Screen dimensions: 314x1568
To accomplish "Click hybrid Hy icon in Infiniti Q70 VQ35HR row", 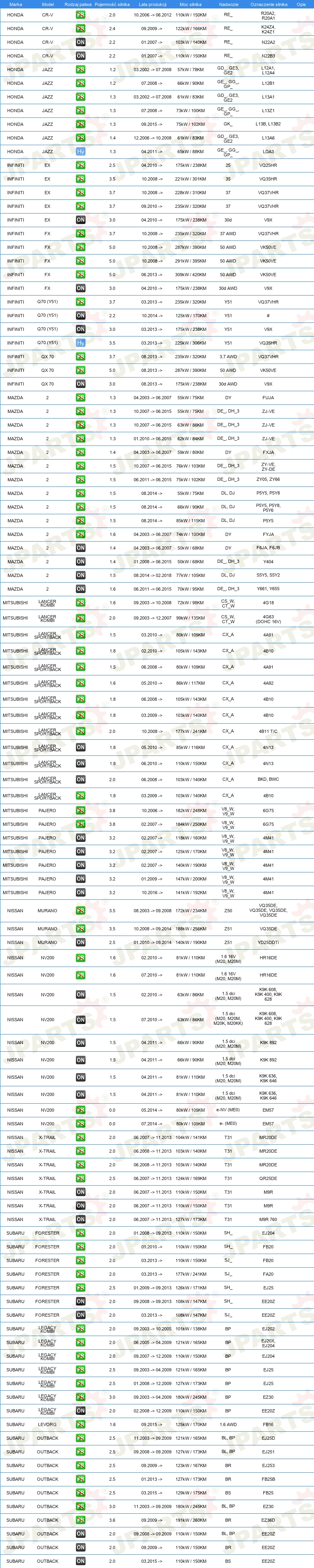I will [x=80, y=343].
